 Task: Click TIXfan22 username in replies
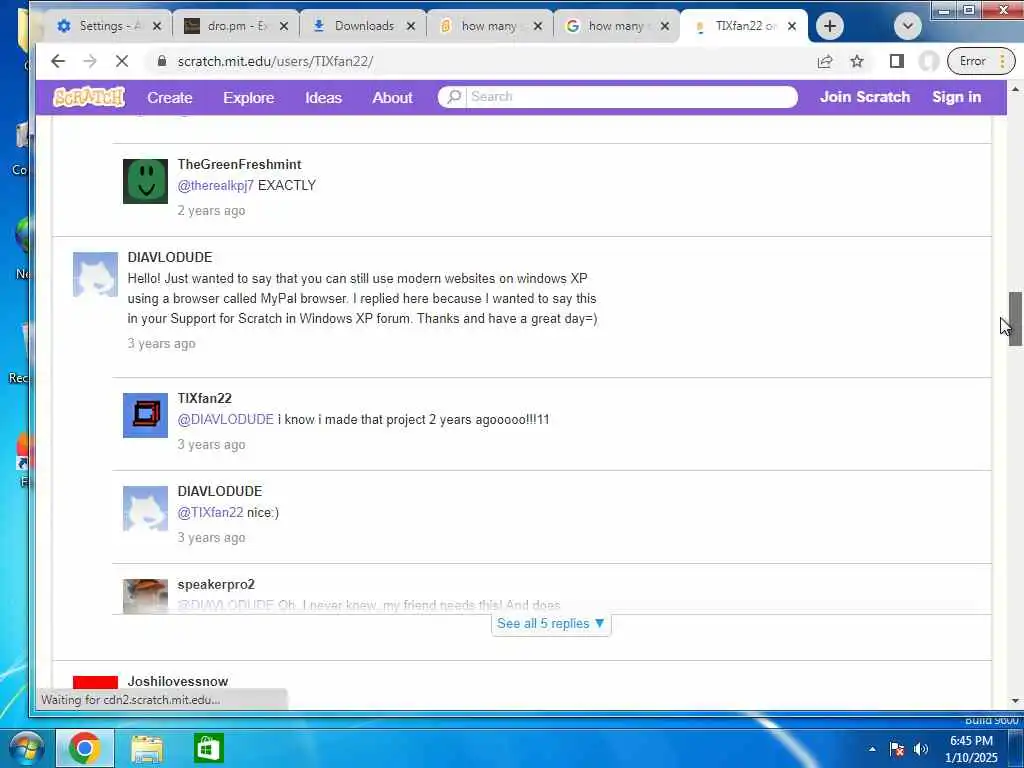tap(204, 398)
